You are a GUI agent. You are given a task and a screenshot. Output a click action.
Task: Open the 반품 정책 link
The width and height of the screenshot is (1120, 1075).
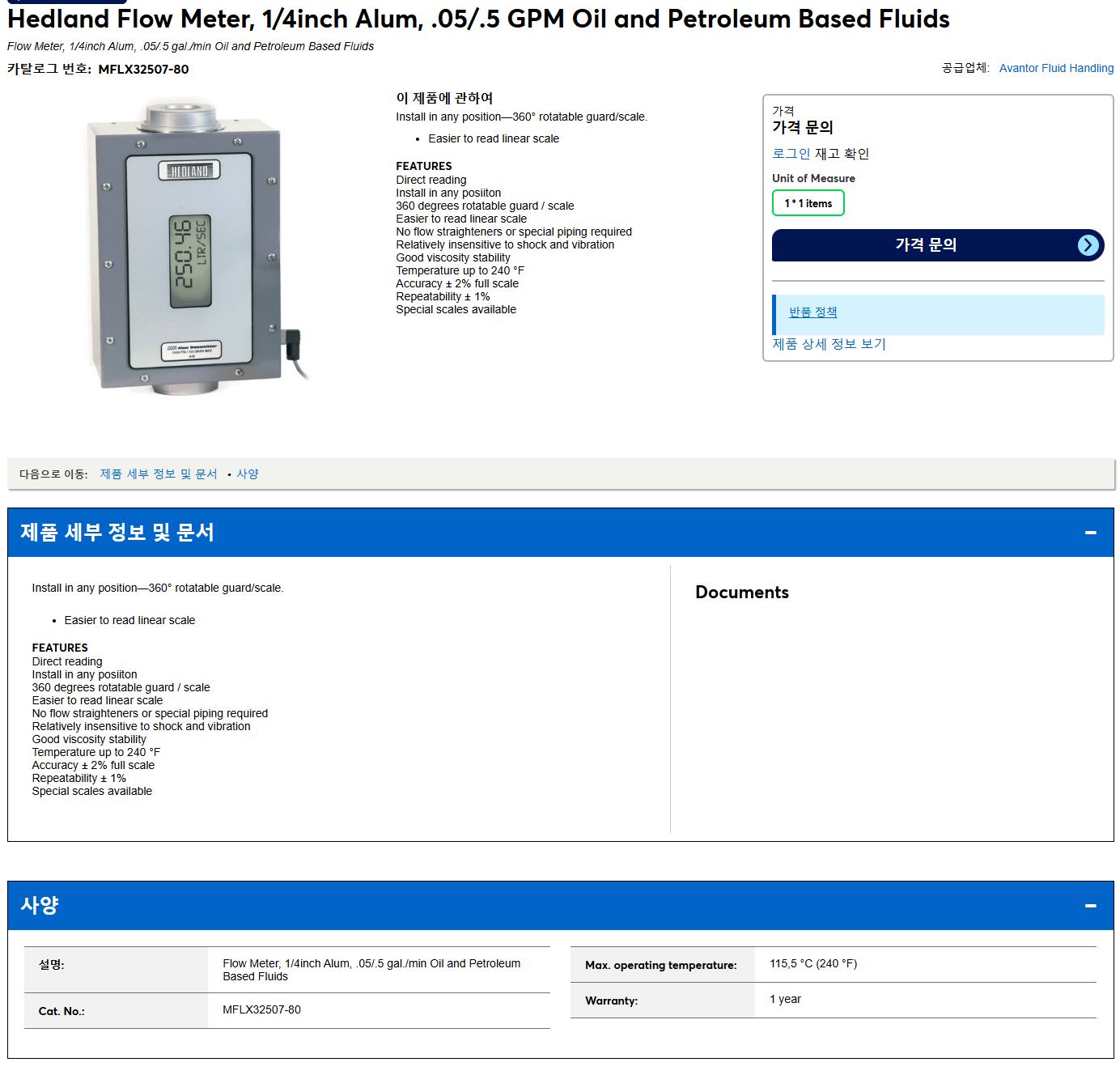click(x=812, y=312)
